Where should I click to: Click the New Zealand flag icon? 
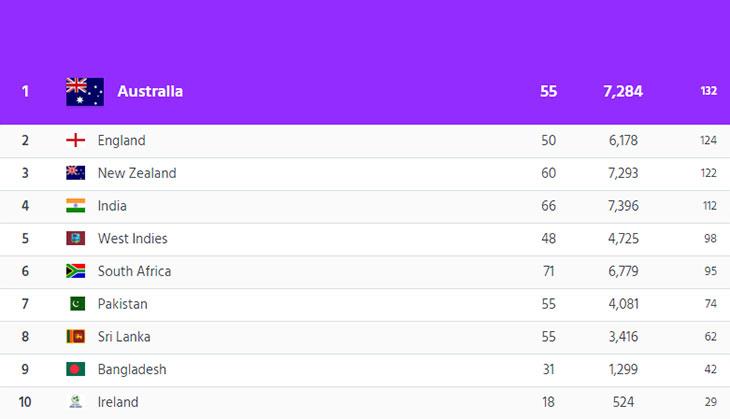coord(75,173)
